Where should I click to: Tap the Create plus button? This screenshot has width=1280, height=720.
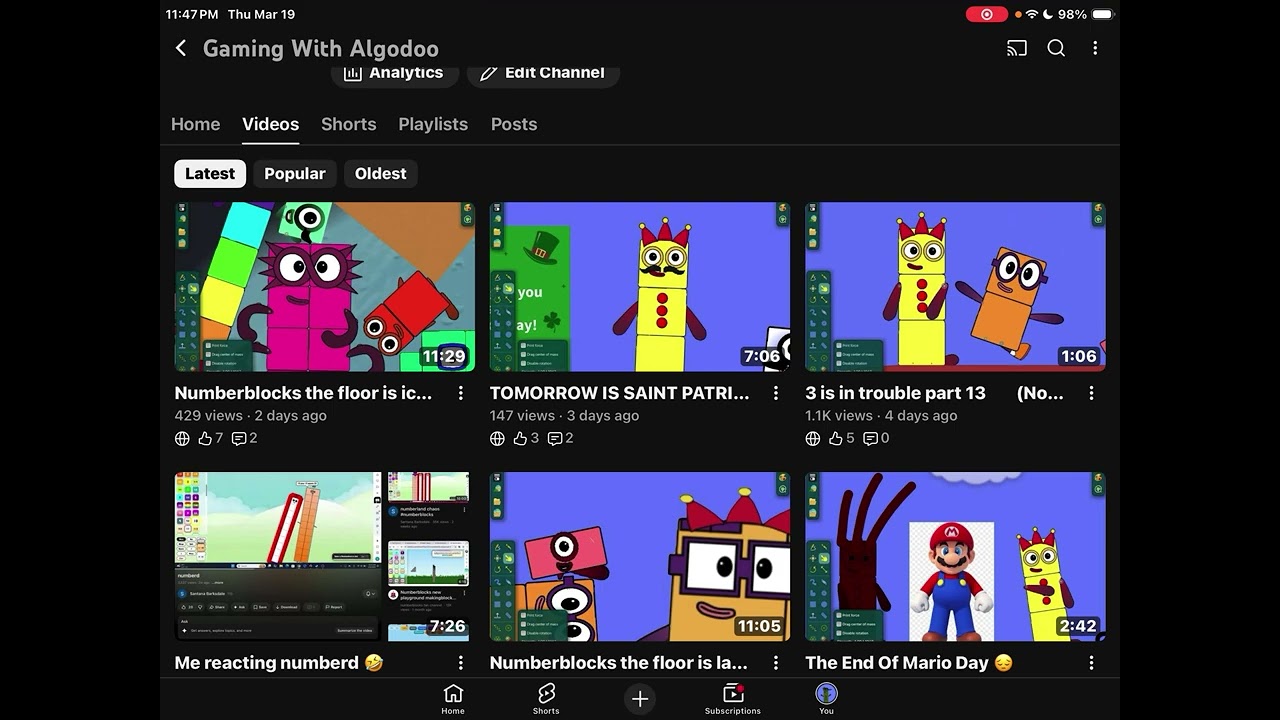(x=640, y=699)
